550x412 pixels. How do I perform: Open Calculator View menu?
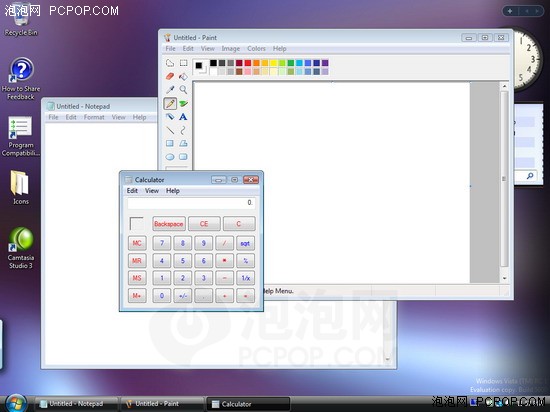point(152,191)
